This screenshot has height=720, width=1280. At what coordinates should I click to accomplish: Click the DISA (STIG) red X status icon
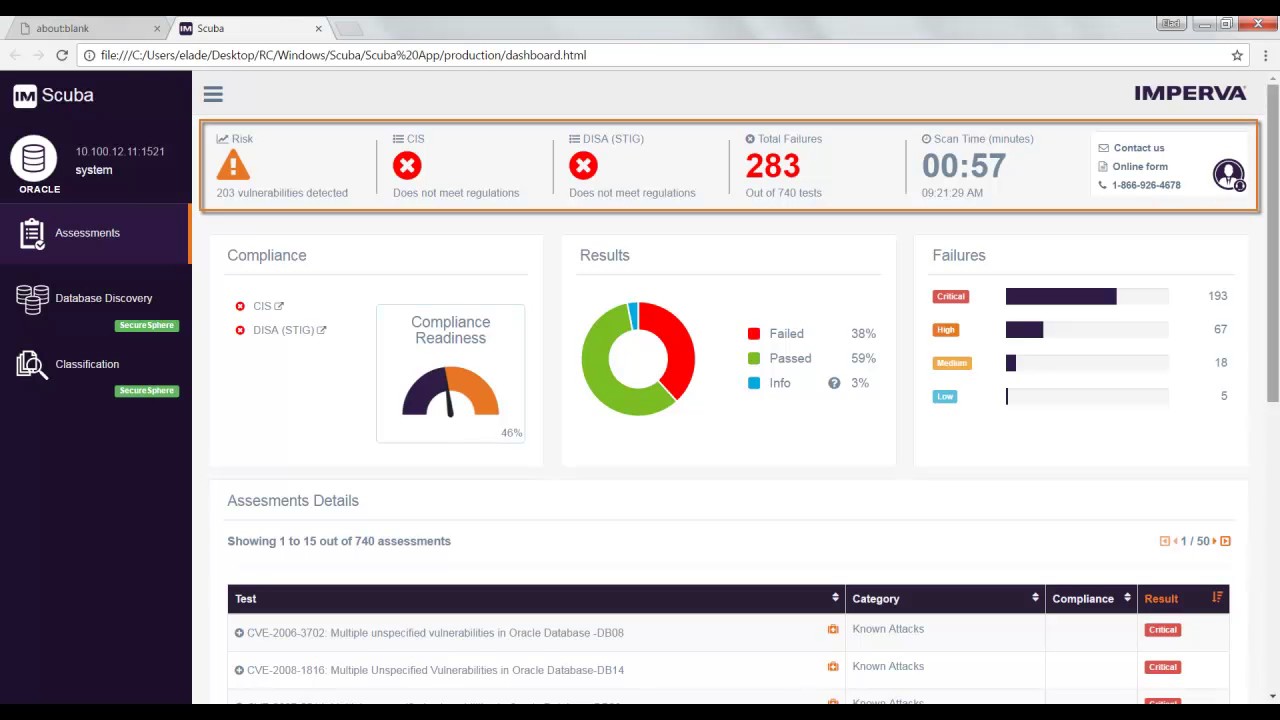click(583, 165)
